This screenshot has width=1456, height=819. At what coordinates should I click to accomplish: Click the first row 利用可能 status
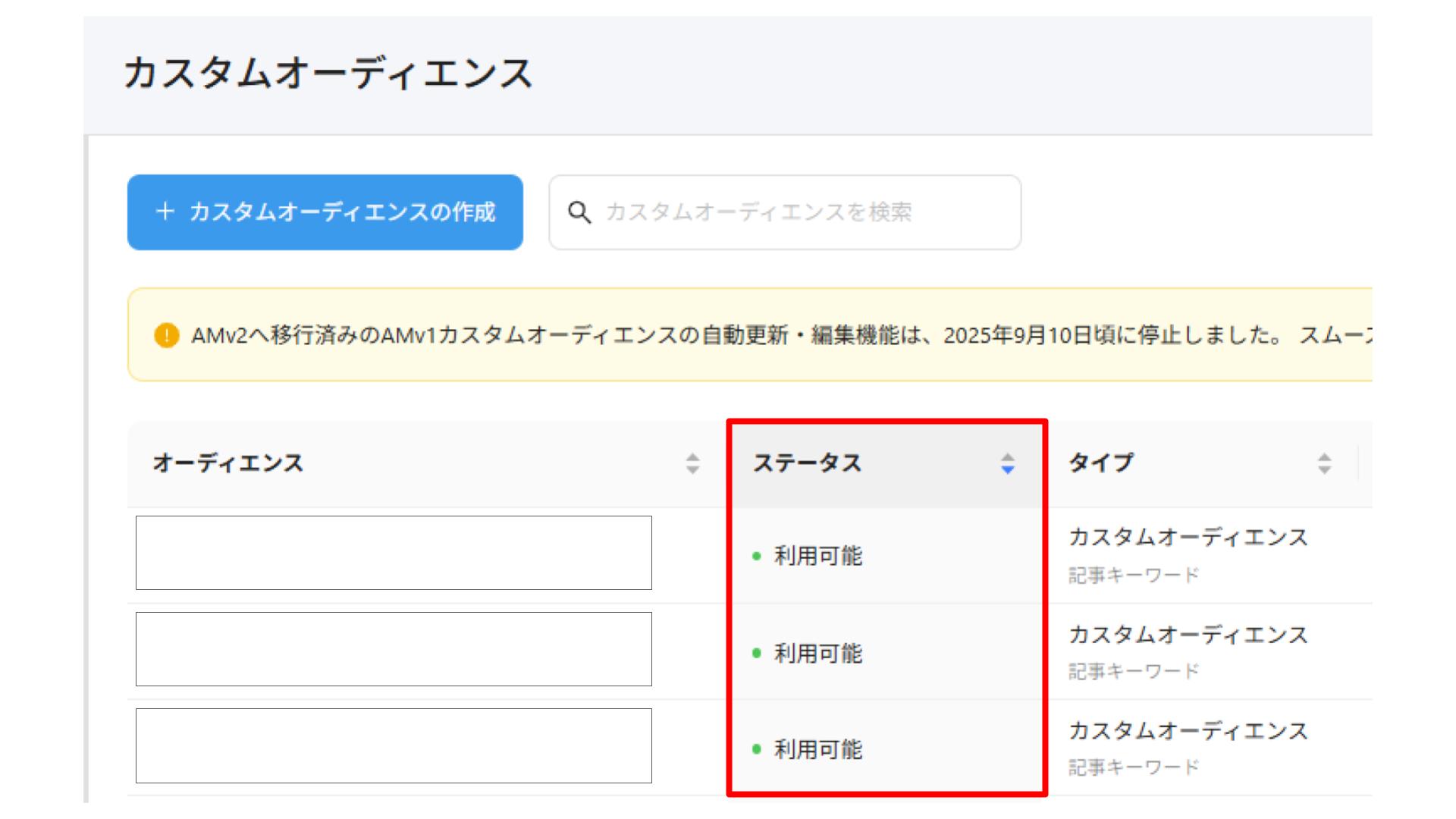(x=817, y=557)
